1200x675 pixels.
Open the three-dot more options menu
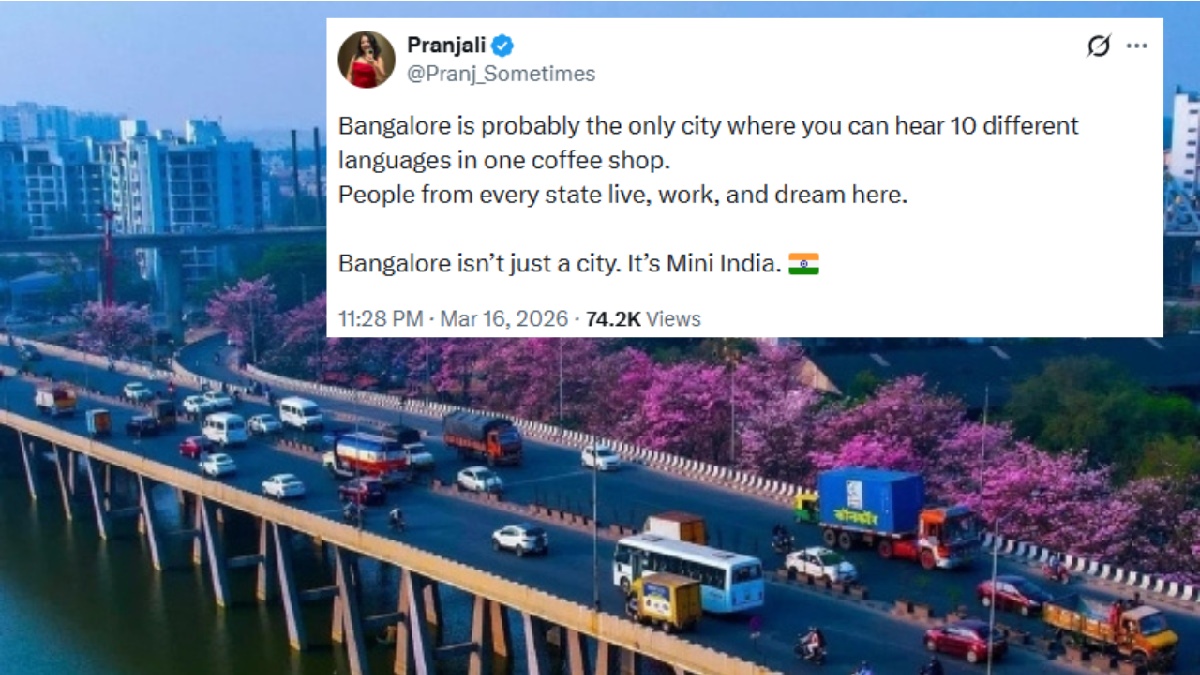pos(1137,46)
